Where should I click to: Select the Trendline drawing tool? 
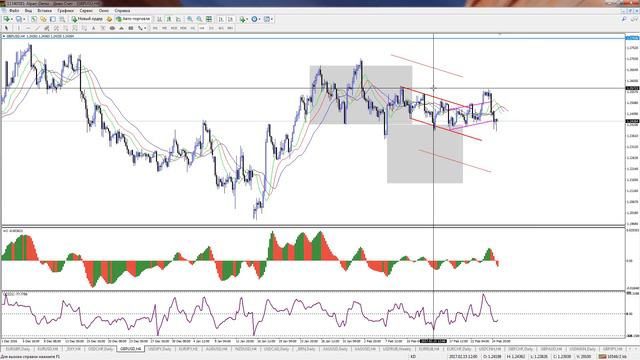37,28
